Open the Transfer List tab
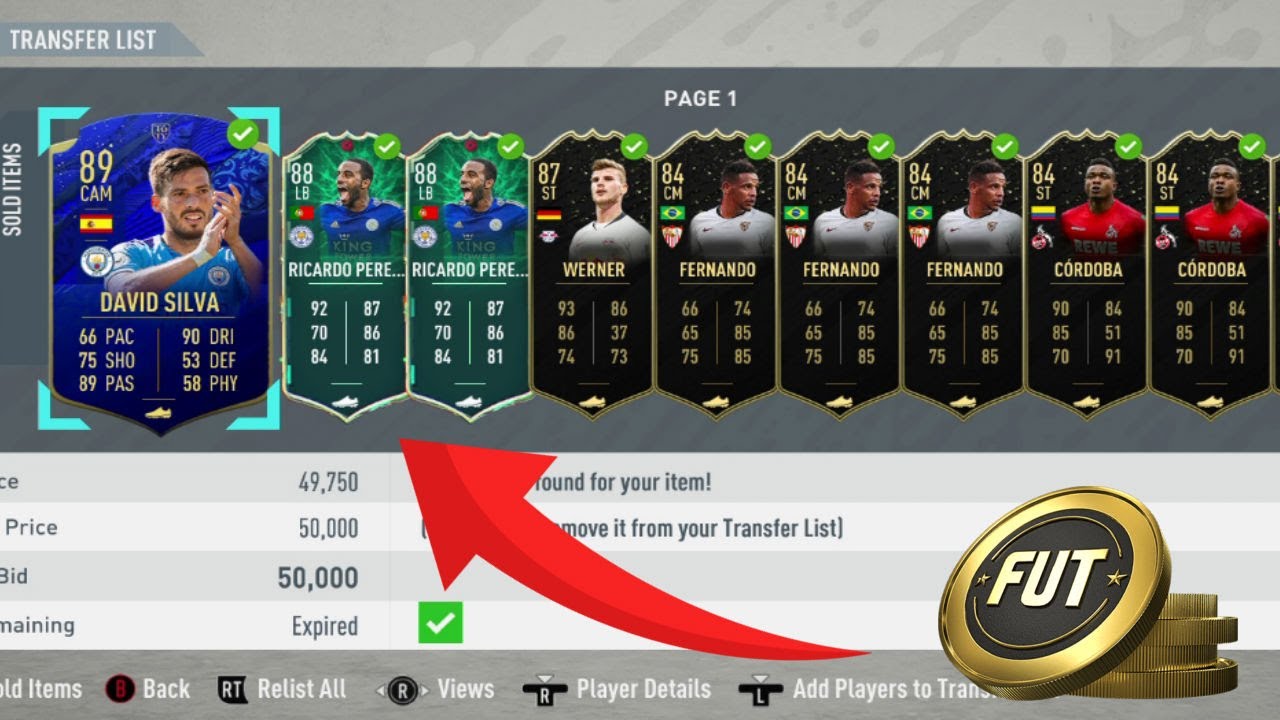The height and width of the screenshot is (720, 1280). point(83,40)
